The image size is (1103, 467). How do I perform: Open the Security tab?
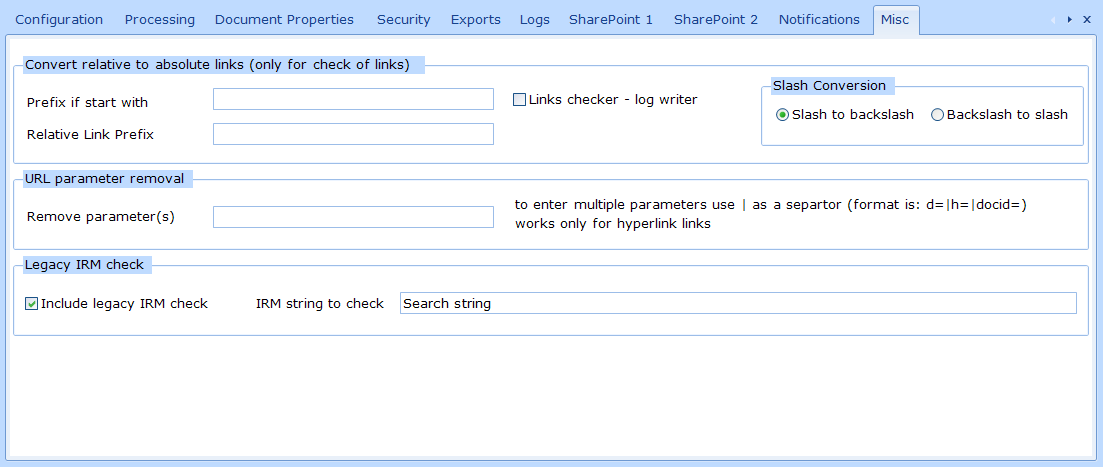pyautogui.click(x=403, y=20)
